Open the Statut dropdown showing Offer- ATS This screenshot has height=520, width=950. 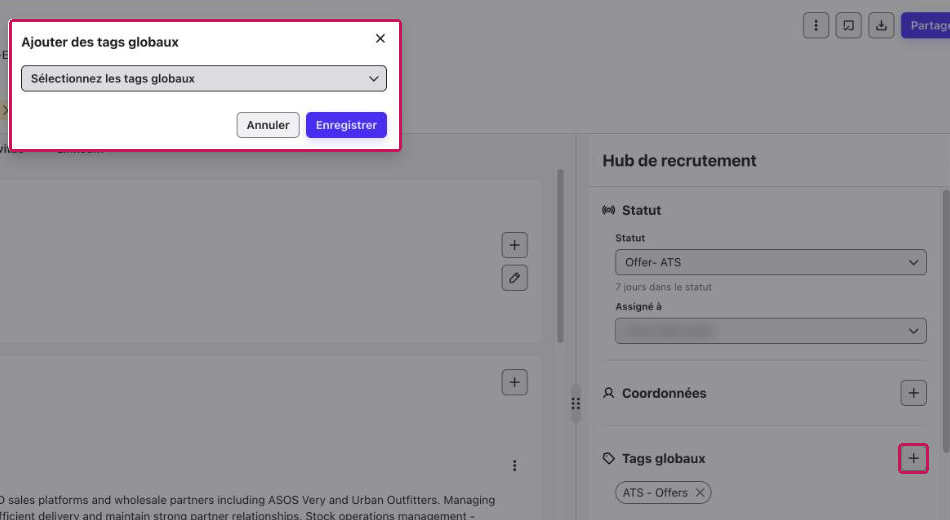771,262
